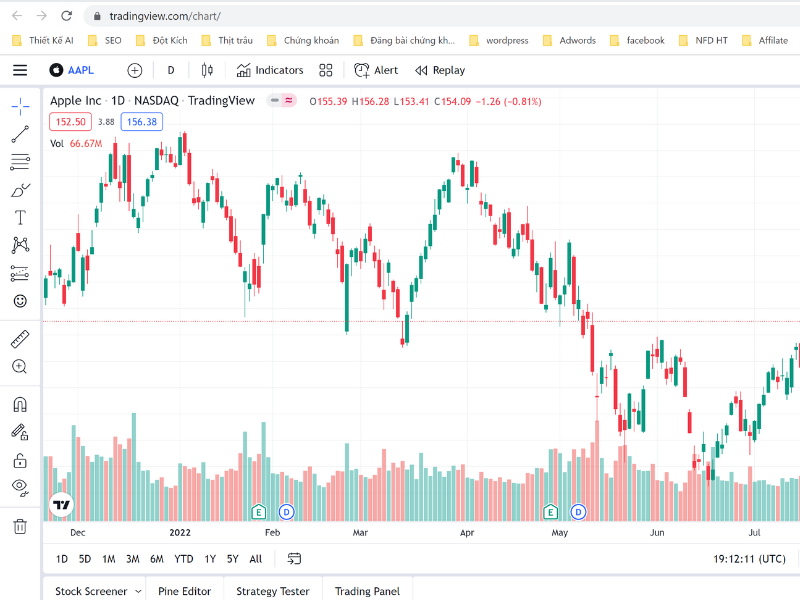Open AAPL symbol search
This screenshot has width=800, height=600.
[x=71, y=70]
